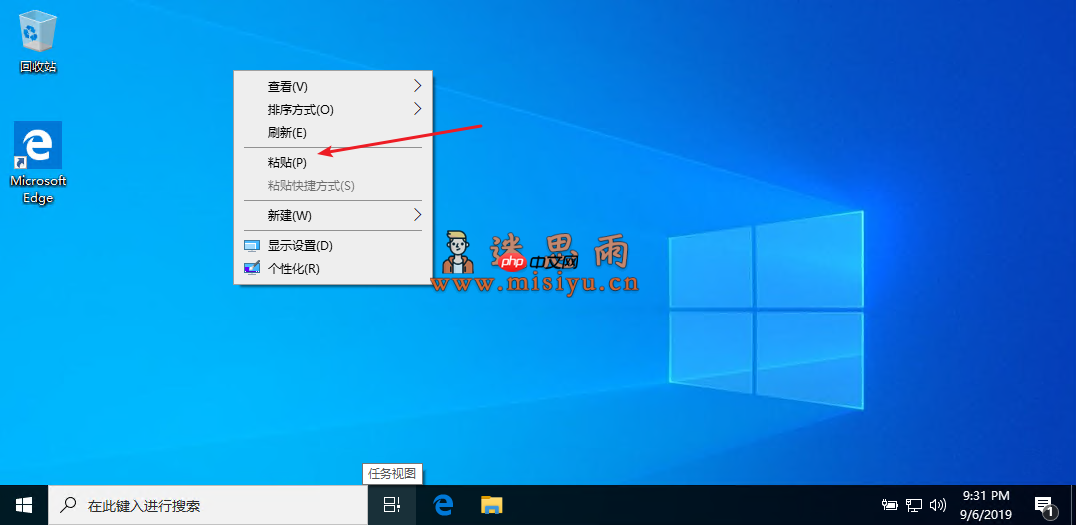Expand the 新建(W) submenu arrow

[418, 215]
